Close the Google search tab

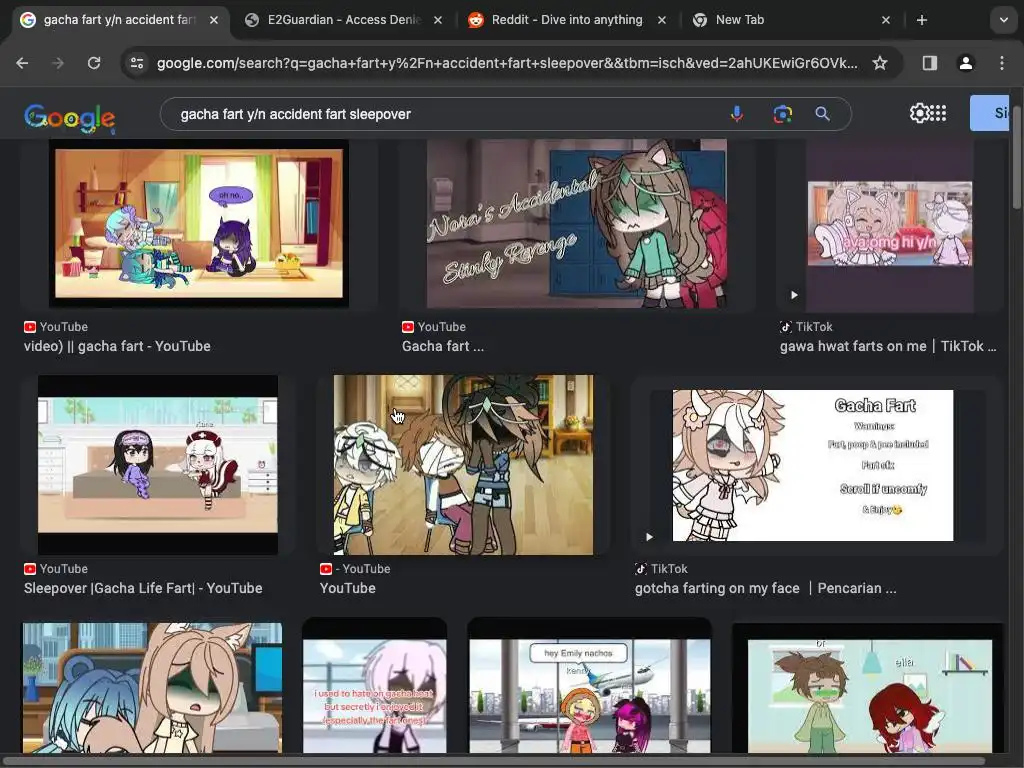point(214,20)
